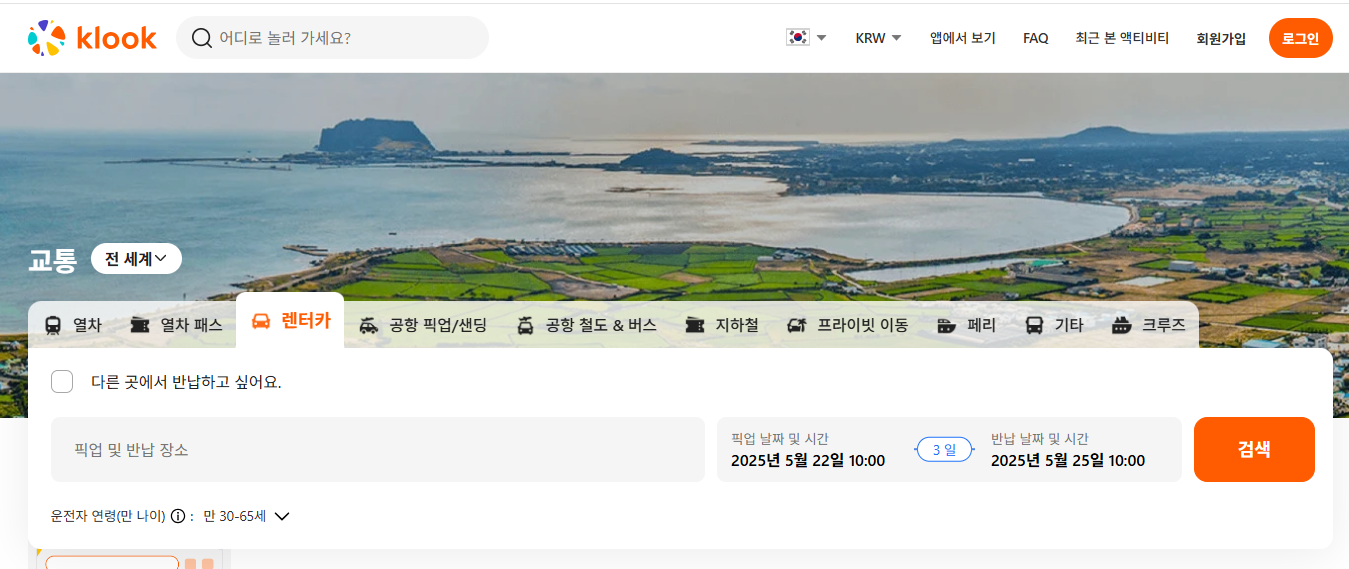
Task: Click the driver age info icon
Action: 178,516
